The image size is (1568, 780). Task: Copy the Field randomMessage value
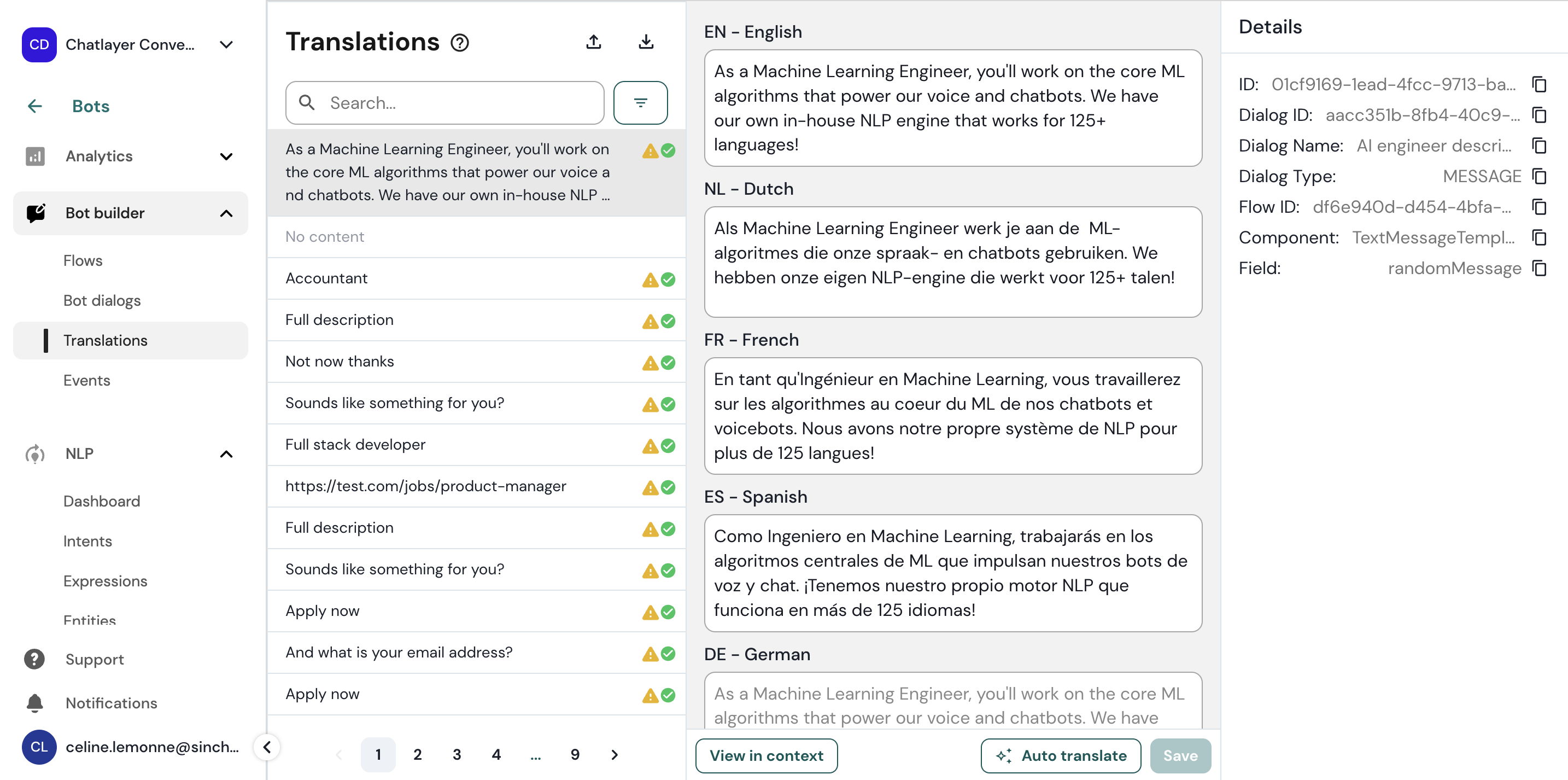coord(1539,269)
